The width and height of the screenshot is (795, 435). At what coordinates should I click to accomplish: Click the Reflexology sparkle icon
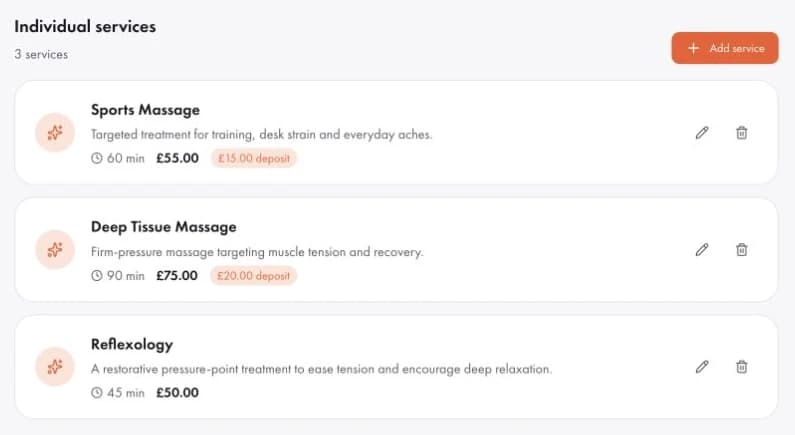55,367
